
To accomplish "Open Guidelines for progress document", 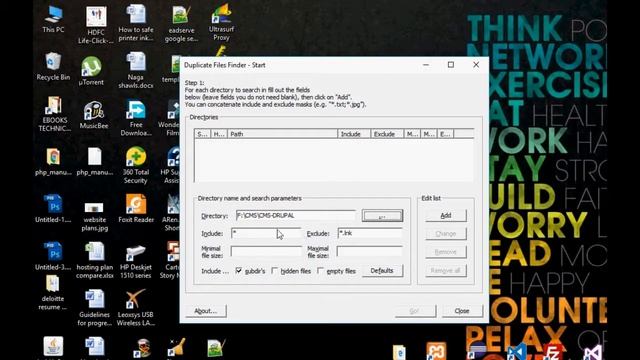I will (94, 308).
